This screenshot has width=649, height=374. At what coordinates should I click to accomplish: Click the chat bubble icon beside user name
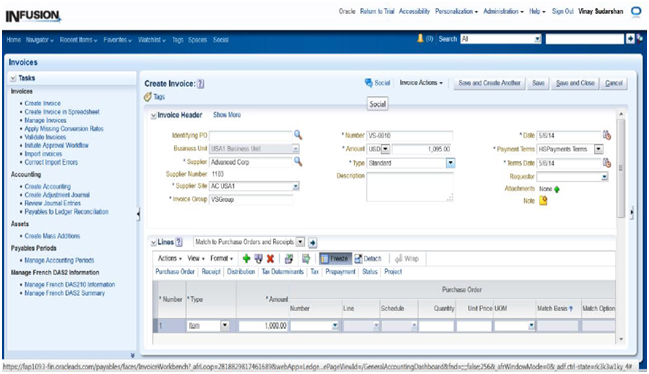[x=636, y=11]
